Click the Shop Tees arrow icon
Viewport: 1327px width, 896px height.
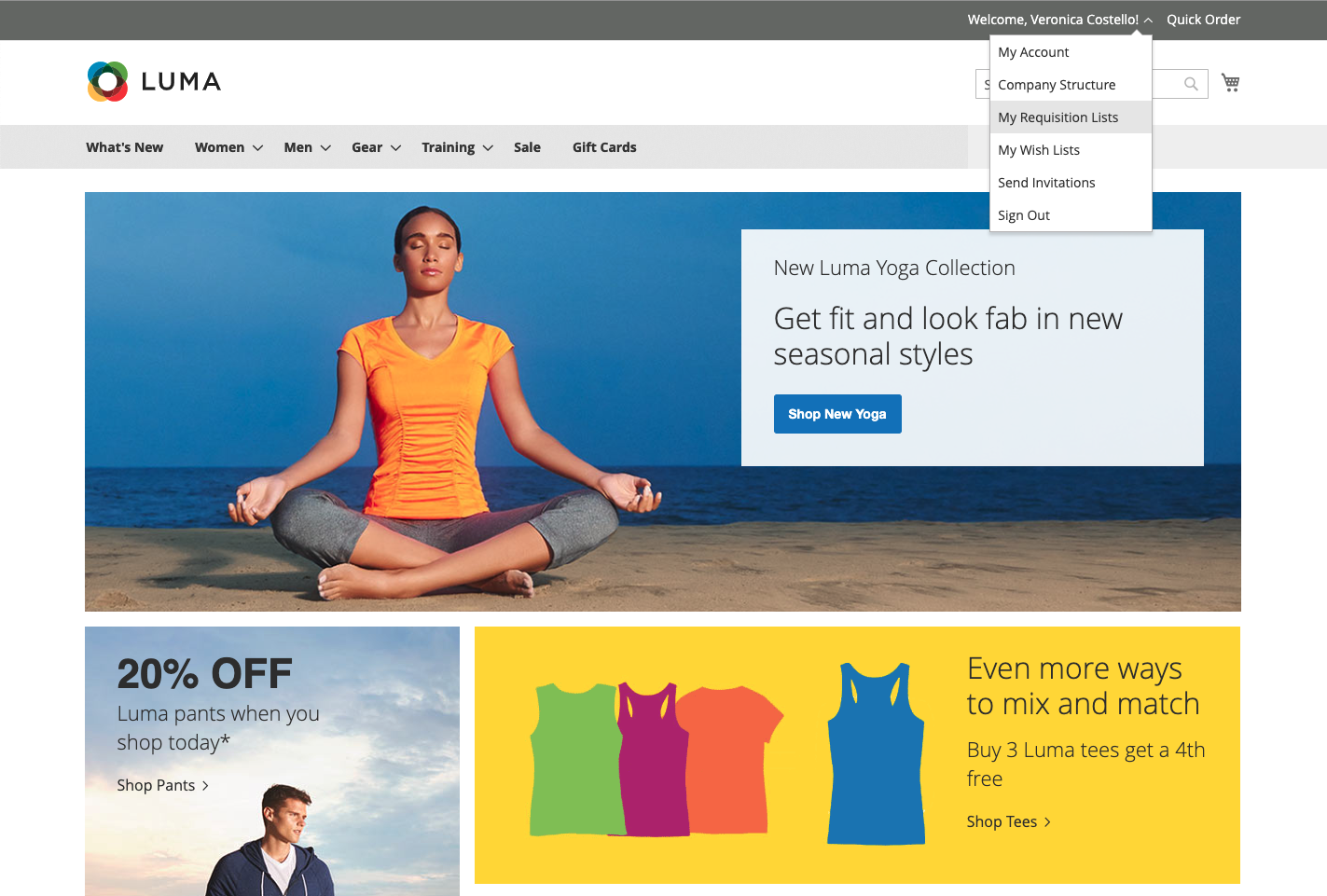point(1047,822)
